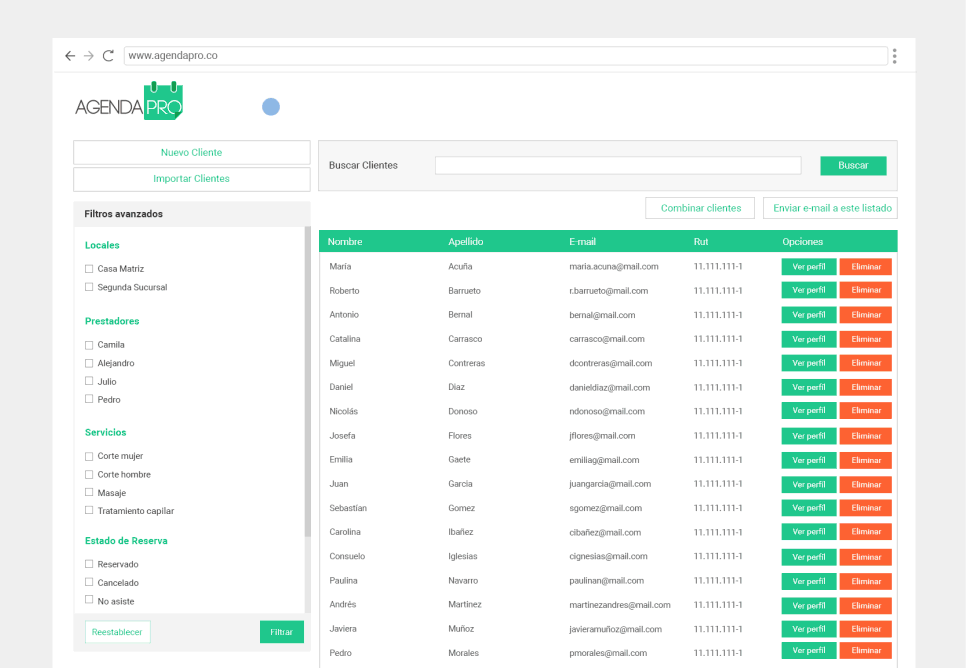The image size is (966, 668).
Task: Click Eliminar for Carolina Ibañez
Action: pos(866,531)
